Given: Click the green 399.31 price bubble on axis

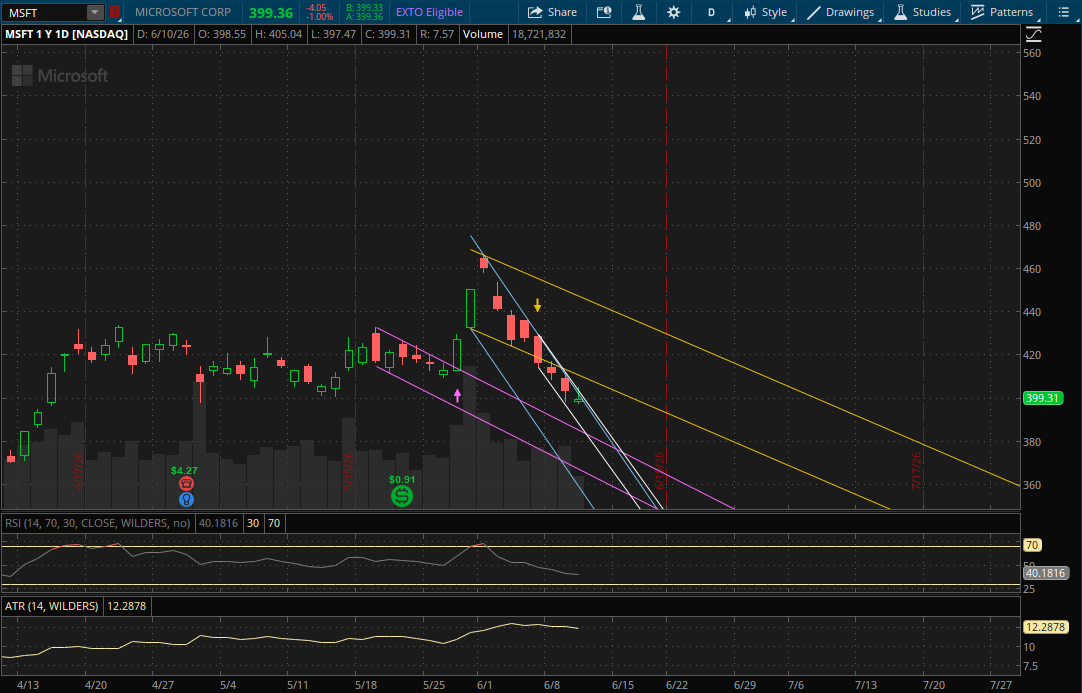Looking at the screenshot, I should [x=1043, y=398].
